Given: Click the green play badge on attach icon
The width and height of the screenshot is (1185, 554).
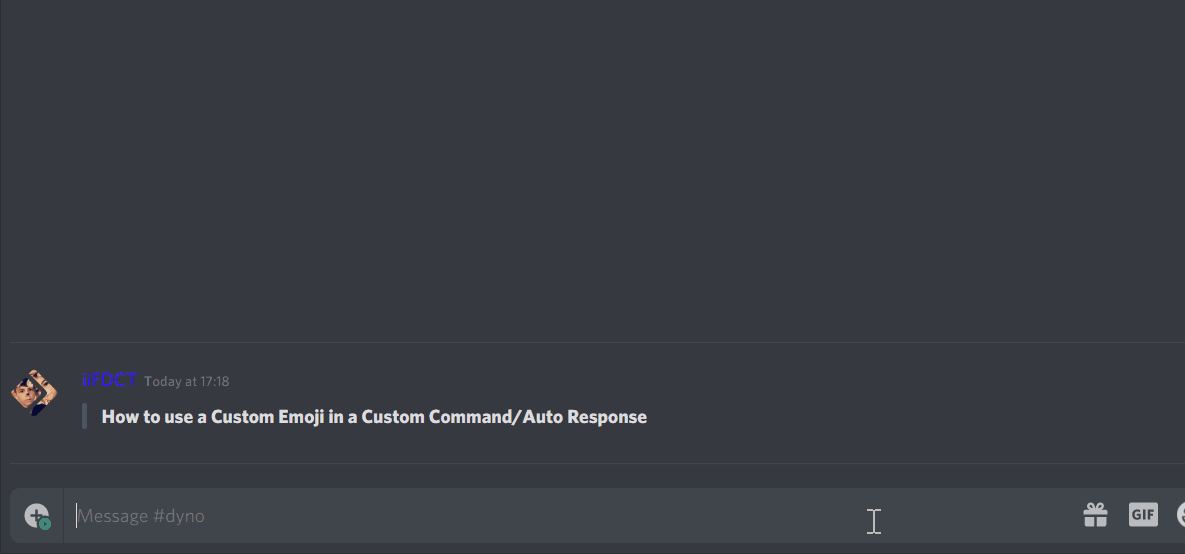Looking at the screenshot, I should point(45,523).
